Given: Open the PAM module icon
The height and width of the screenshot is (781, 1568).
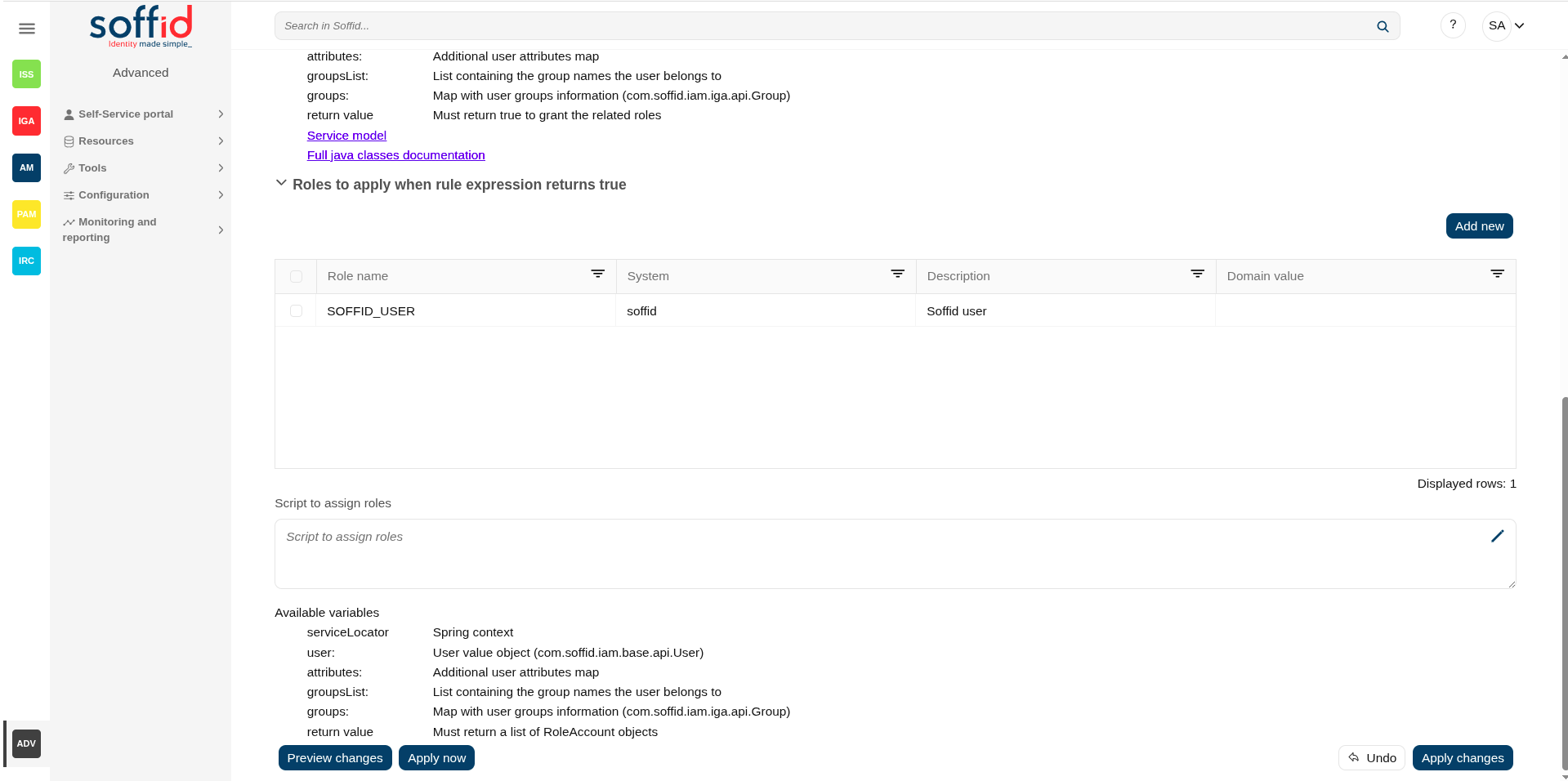Looking at the screenshot, I should [x=26, y=214].
